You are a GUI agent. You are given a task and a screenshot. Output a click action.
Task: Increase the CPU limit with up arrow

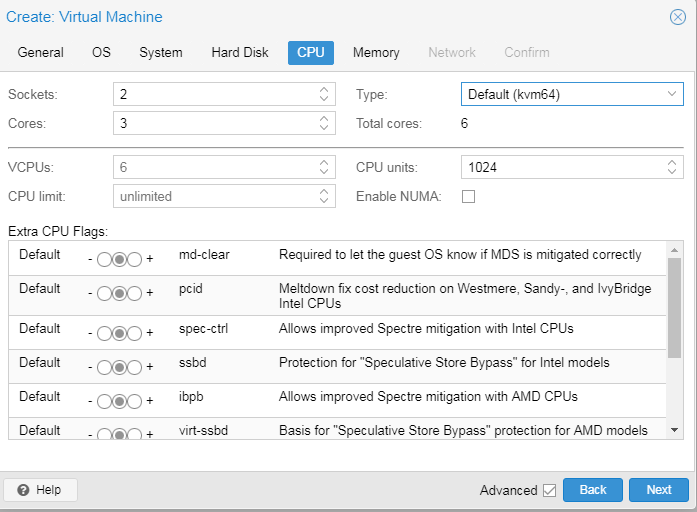click(x=324, y=191)
